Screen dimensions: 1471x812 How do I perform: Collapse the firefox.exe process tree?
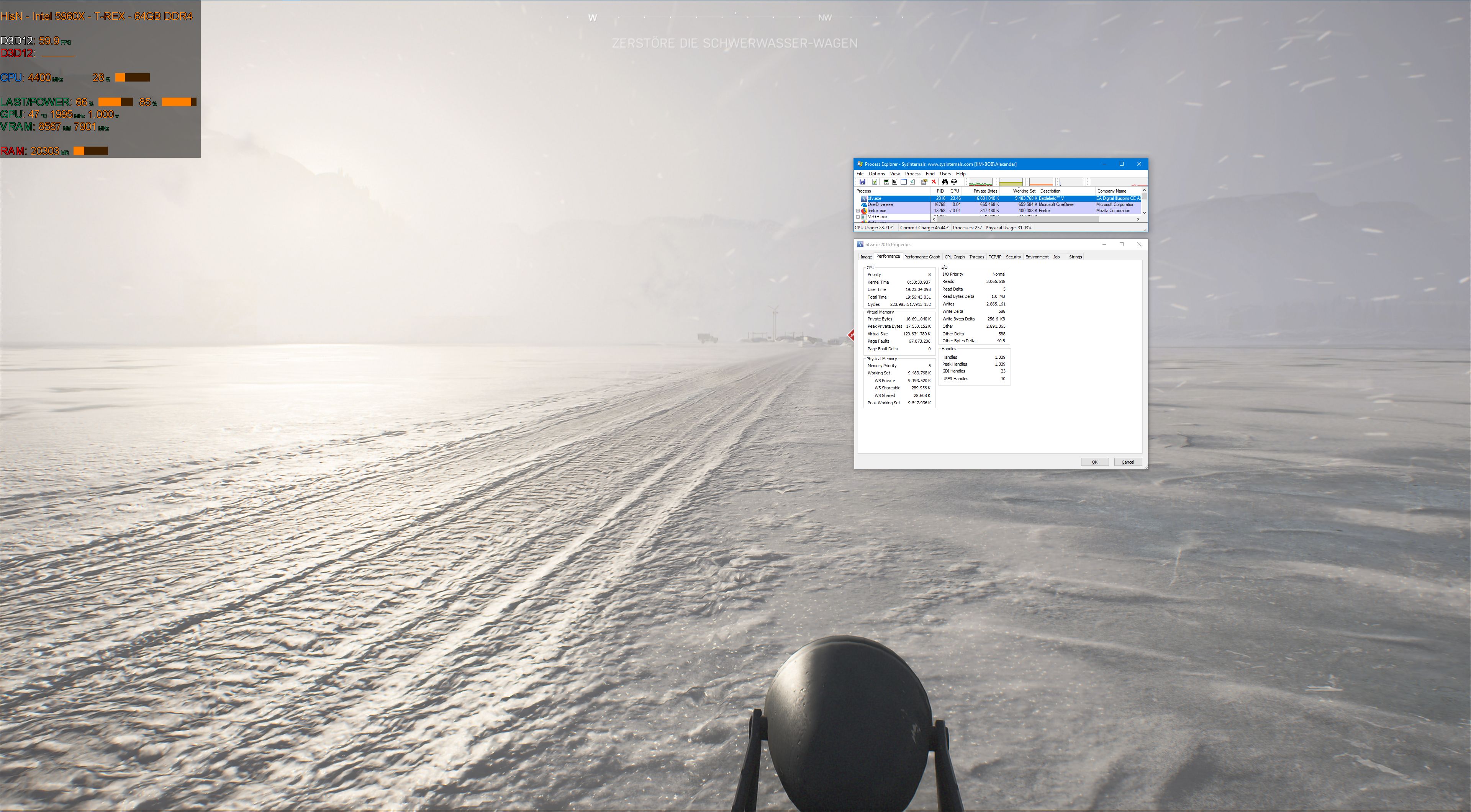point(858,211)
